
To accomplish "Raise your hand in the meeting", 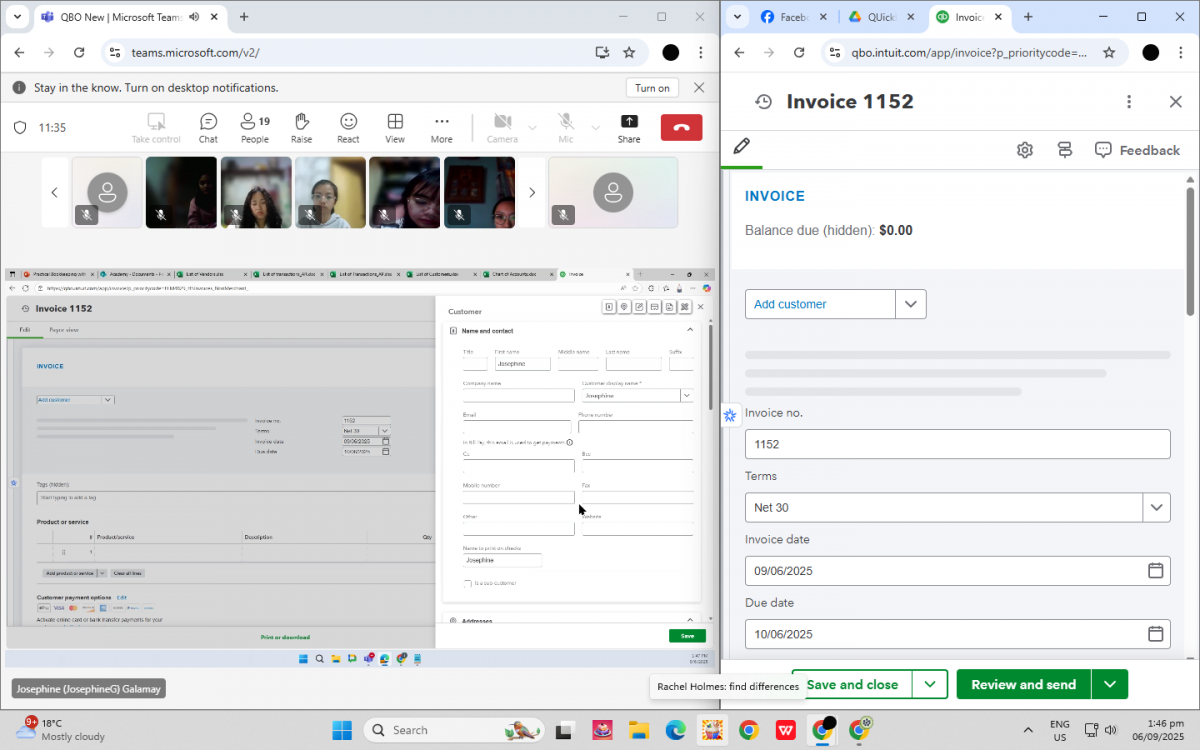I will (x=301, y=128).
